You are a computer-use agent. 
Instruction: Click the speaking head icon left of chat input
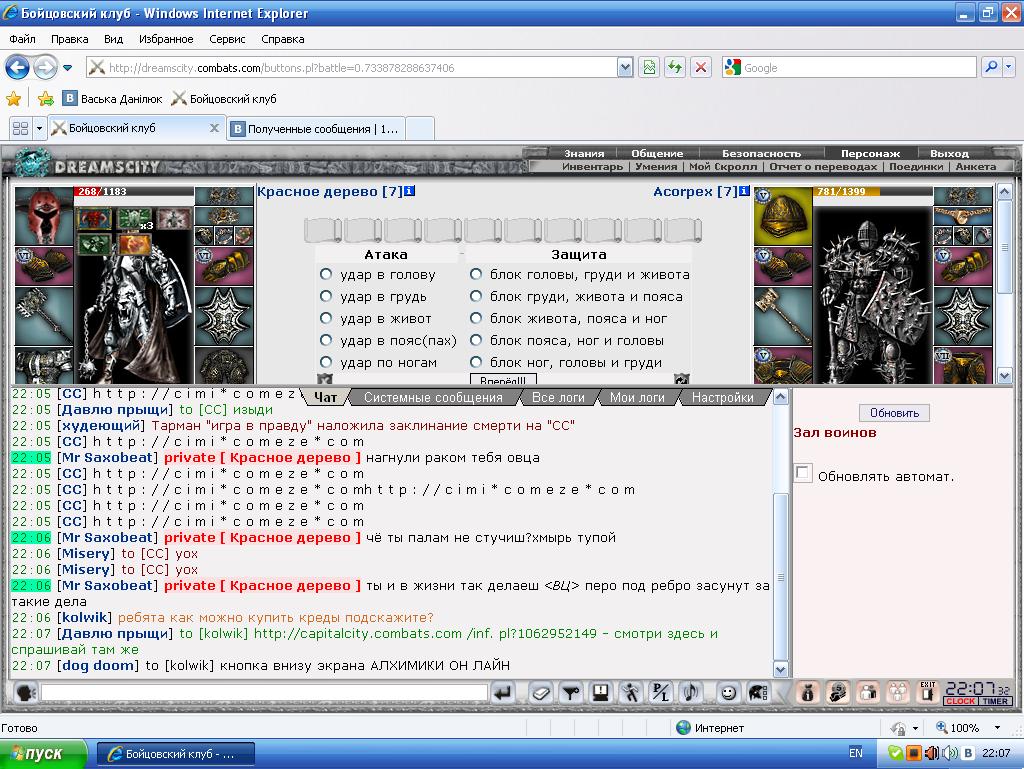click(x=26, y=692)
